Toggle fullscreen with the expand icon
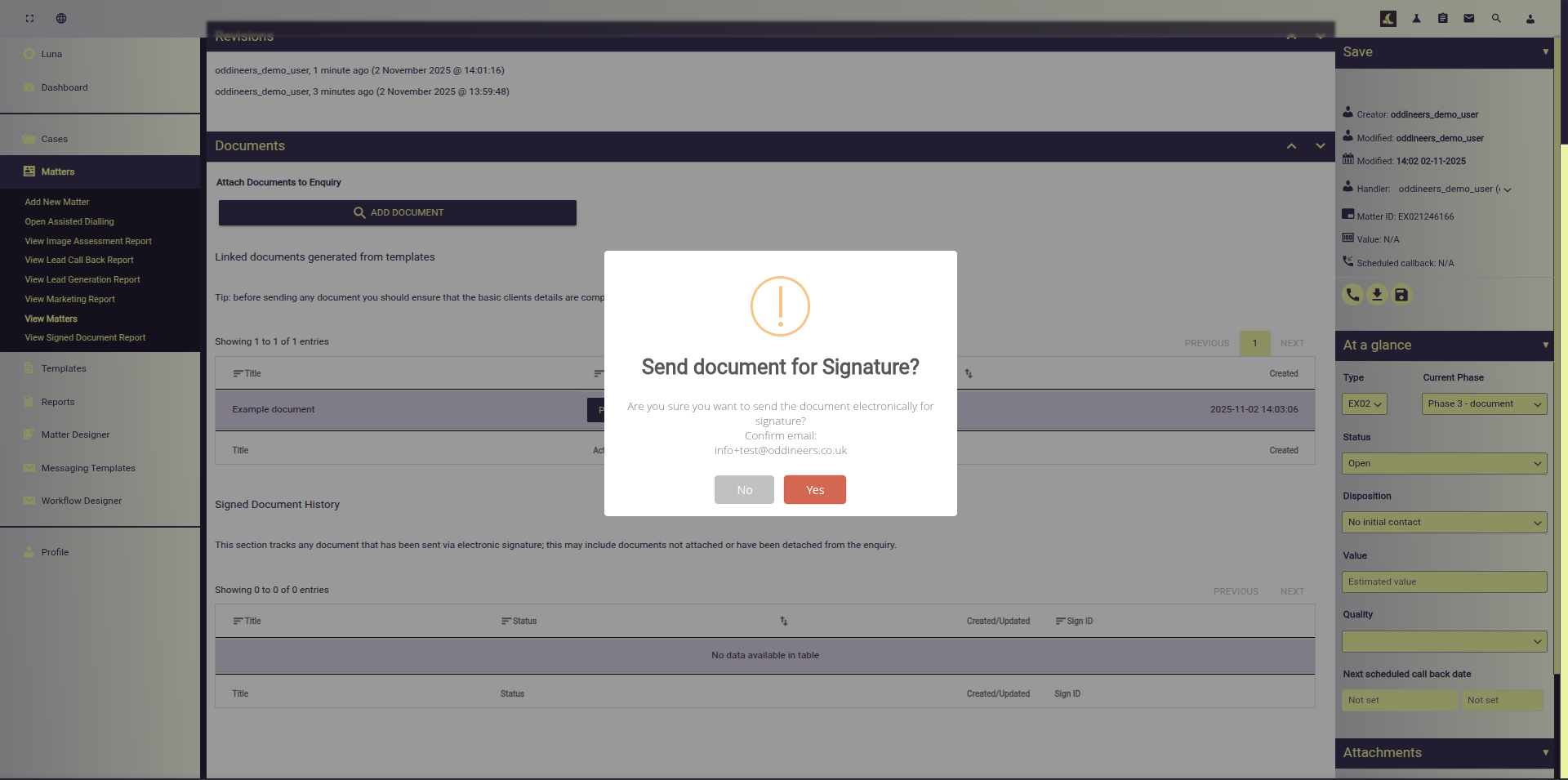 (x=29, y=18)
